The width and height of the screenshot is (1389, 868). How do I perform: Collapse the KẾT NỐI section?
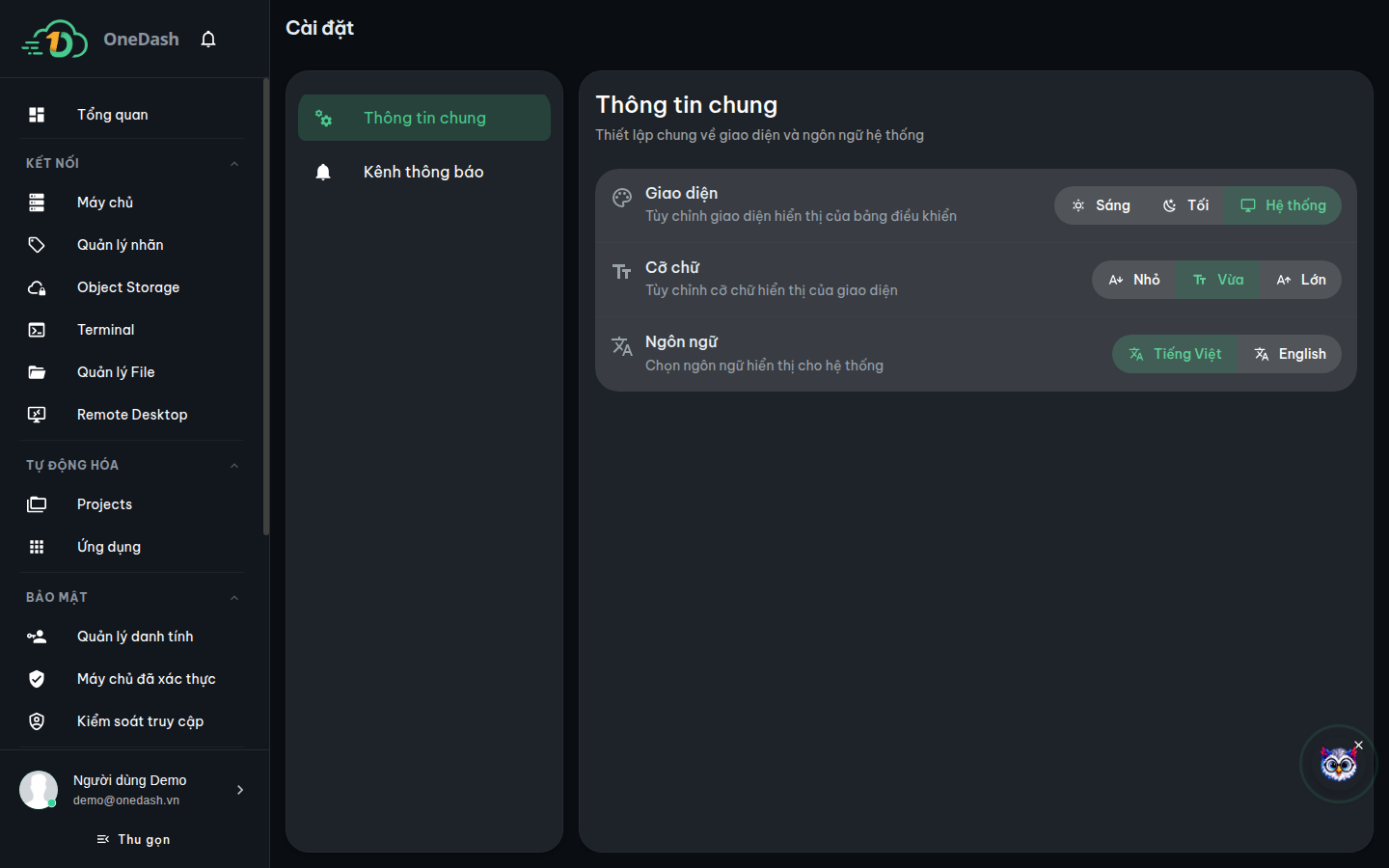(x=234, y=164)
